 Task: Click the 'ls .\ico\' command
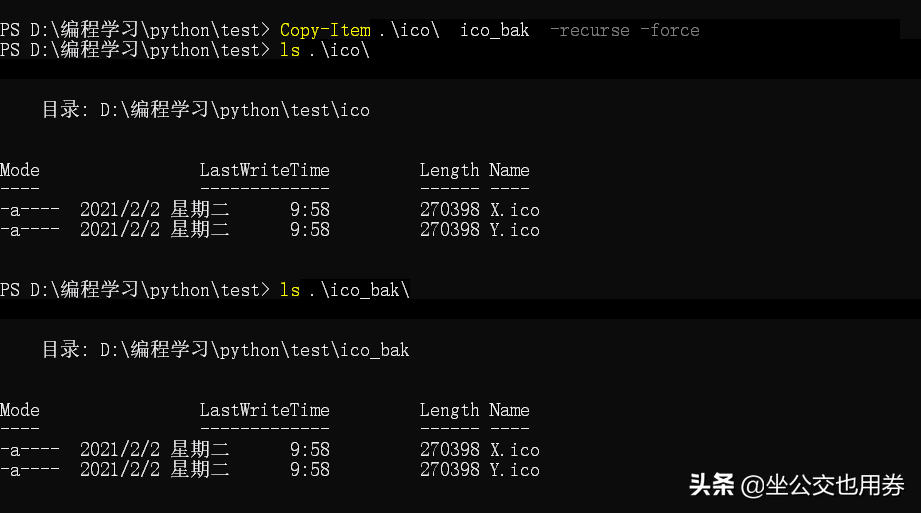click(x=325, y=50)
